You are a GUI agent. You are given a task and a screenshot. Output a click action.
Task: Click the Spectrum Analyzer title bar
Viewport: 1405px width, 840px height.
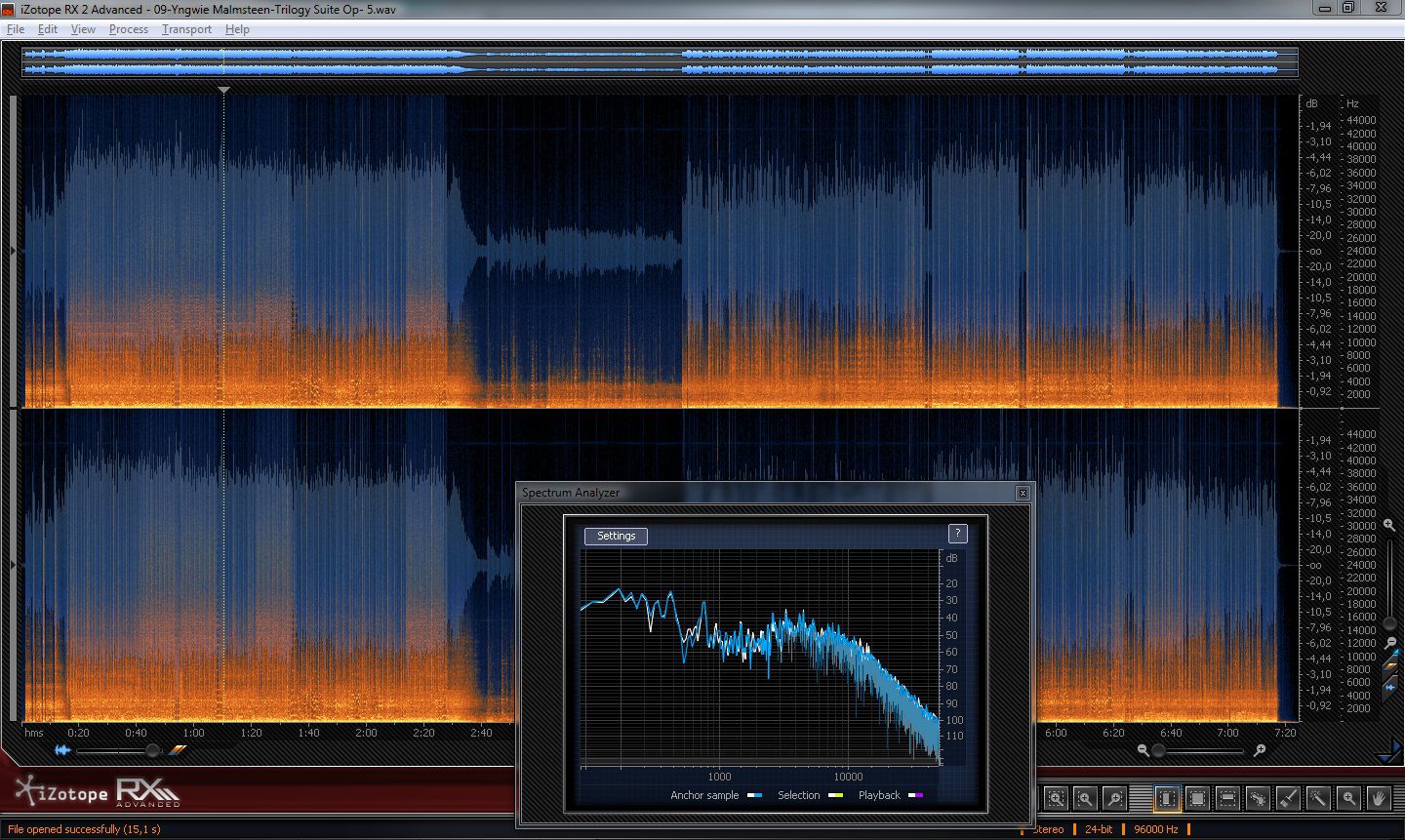click(x=774, y=493)
